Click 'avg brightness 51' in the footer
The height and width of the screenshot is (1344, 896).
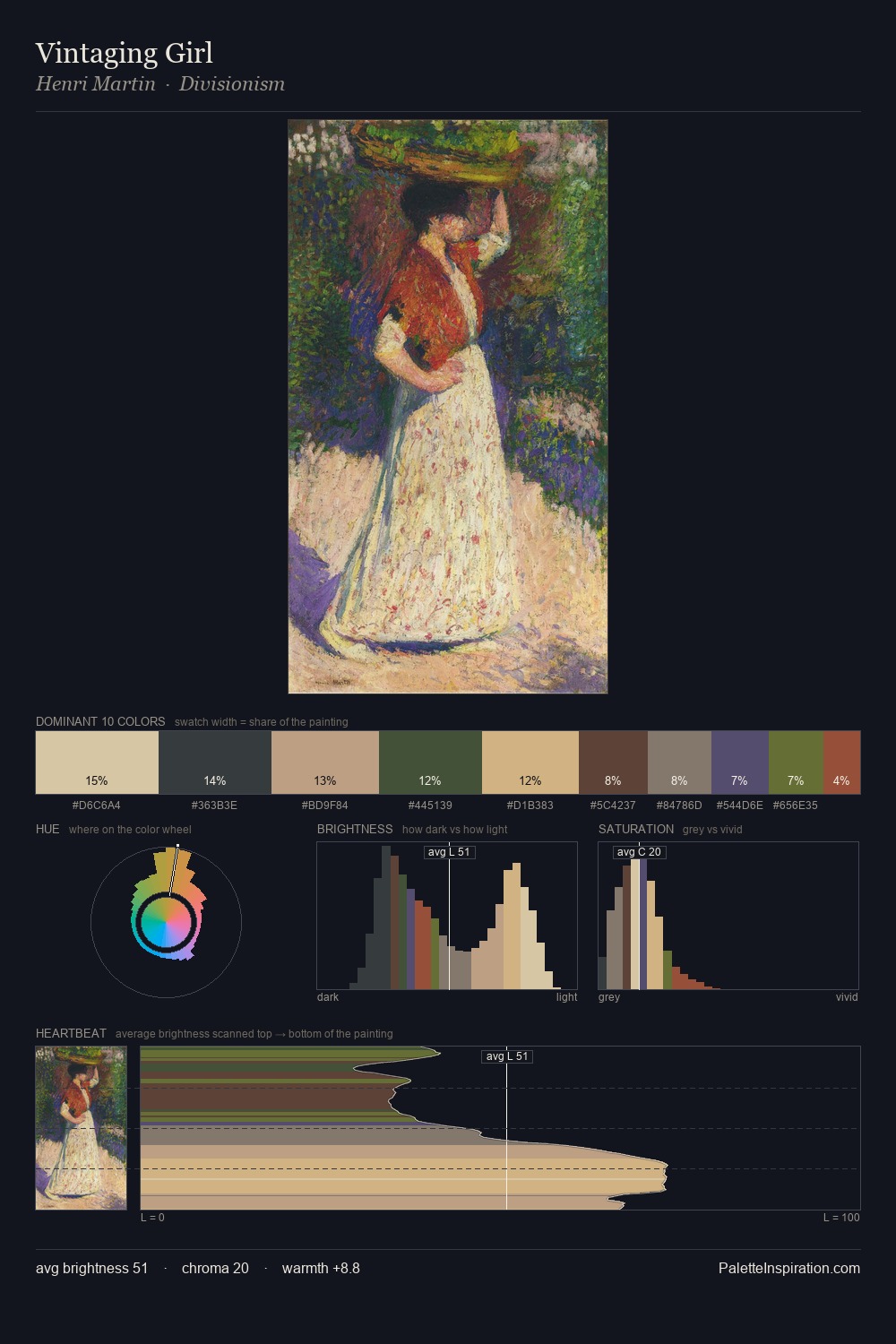click(x=92, y=1268)
